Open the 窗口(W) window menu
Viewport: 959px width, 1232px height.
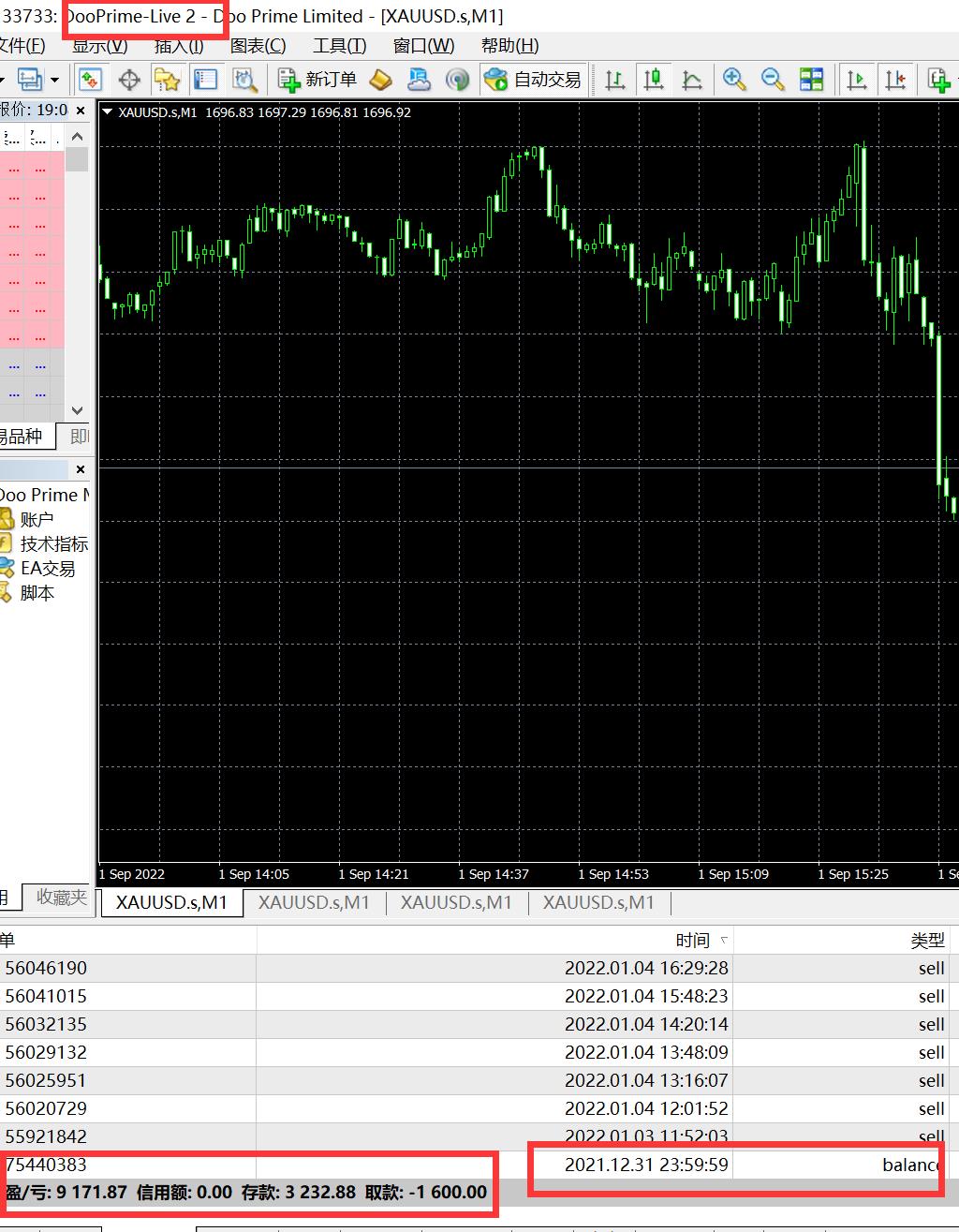tap(423, 46)
